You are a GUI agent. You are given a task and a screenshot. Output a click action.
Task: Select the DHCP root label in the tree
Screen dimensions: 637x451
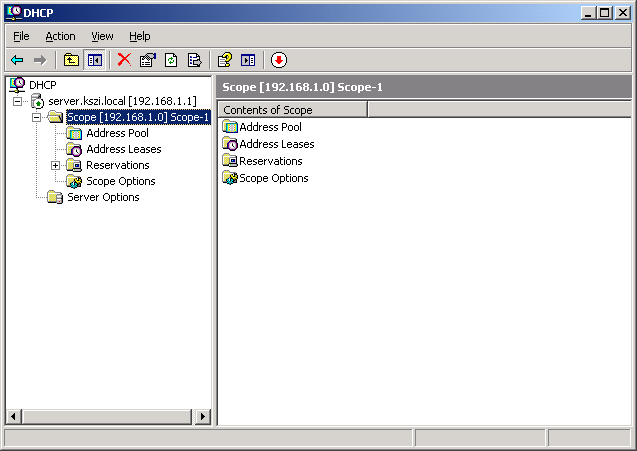[x=43, y=85]
